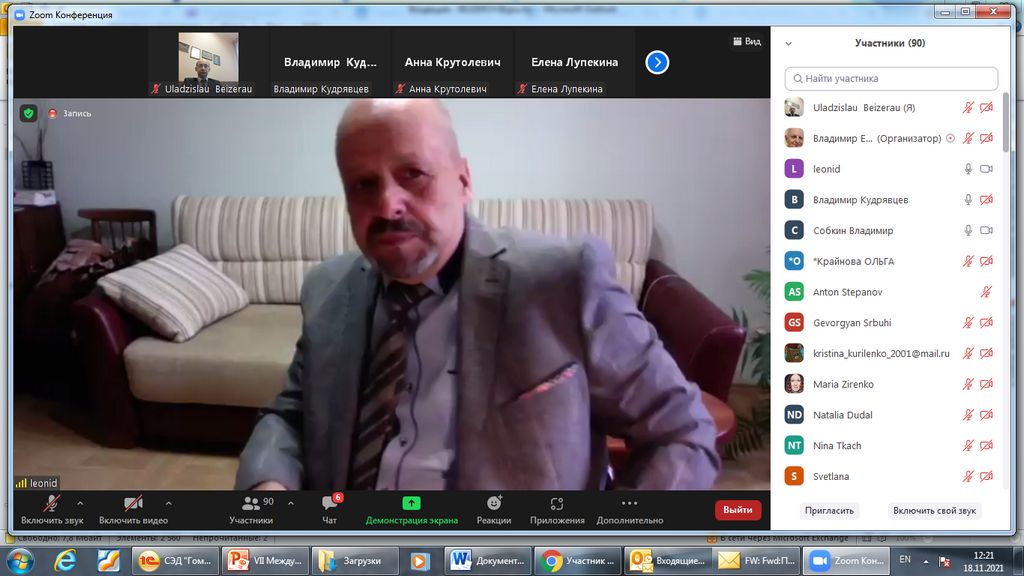This screenshot has width=1024, height=576.
Task: Start camera with Включить видео button
Action: point(133,510)
